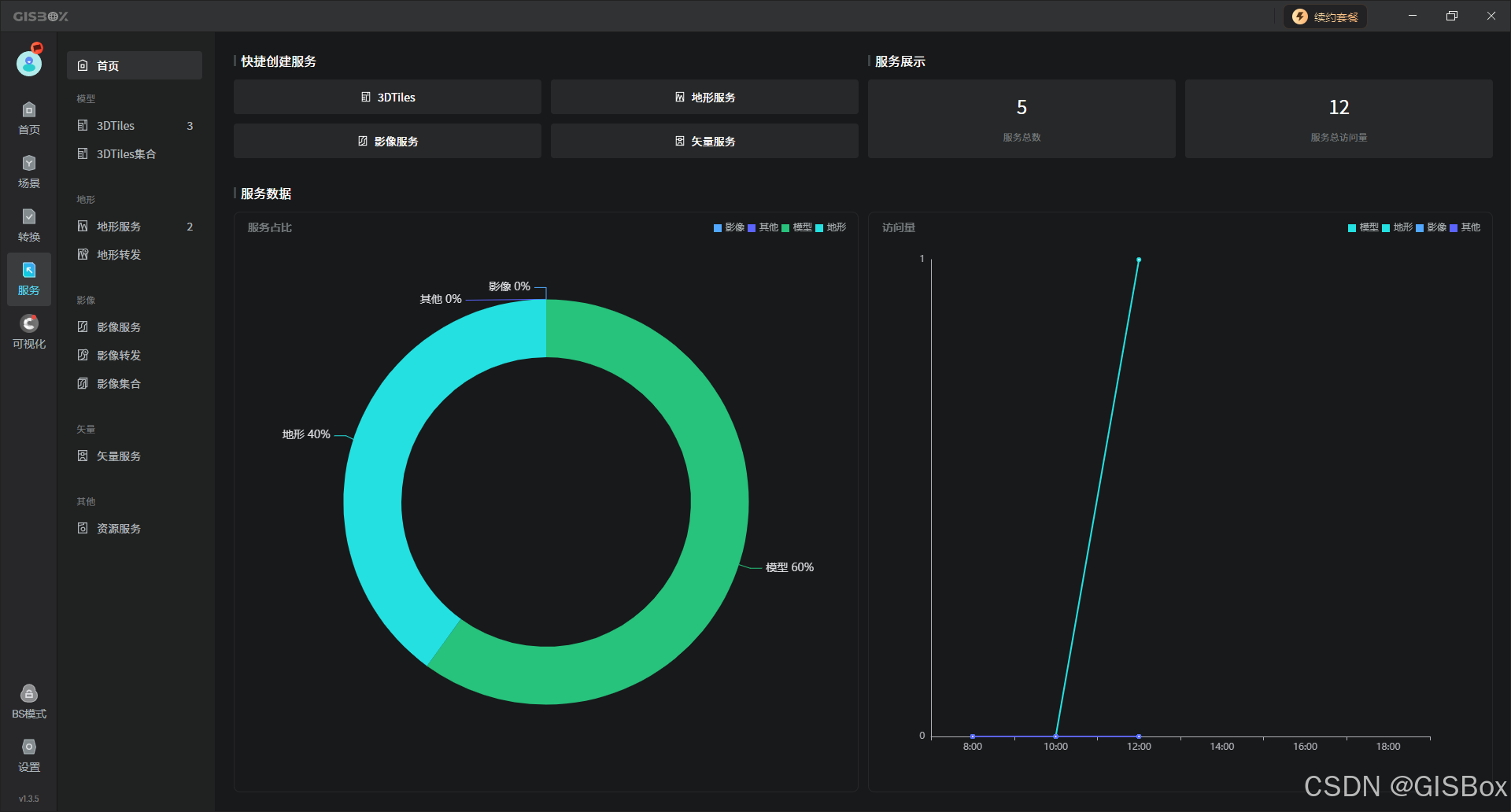Screen dimensions: 1511x812
Task: Click the 3DTiles count badge 3
Action: (x=190, y=126)
